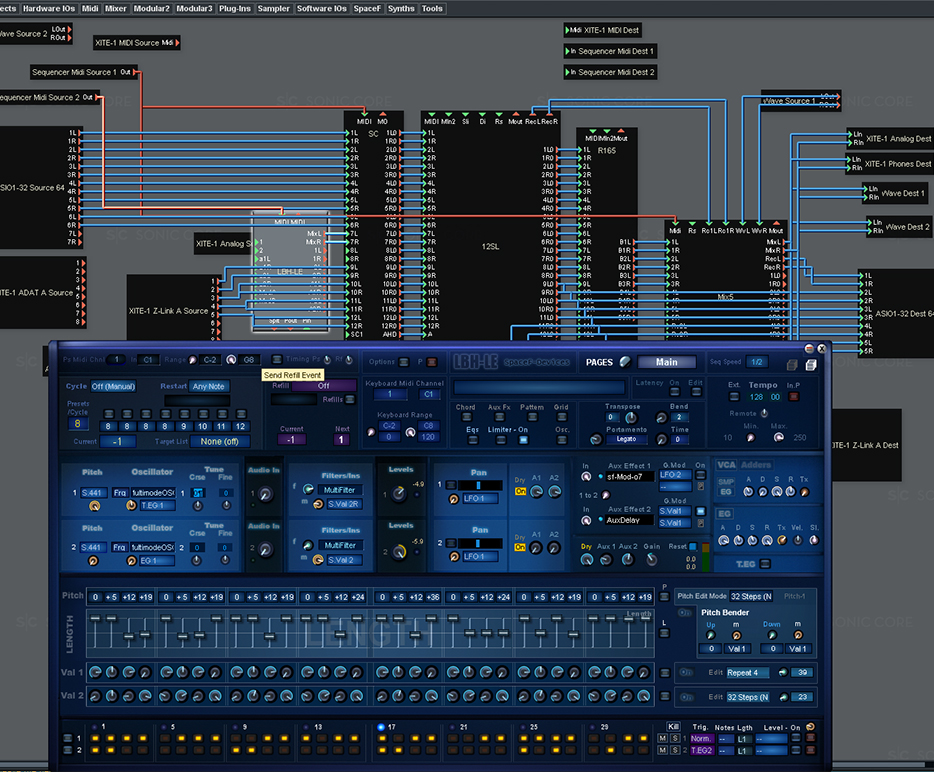Click the Adders button
This screenshot has width=934, height=772.
[x=756, y=465]
